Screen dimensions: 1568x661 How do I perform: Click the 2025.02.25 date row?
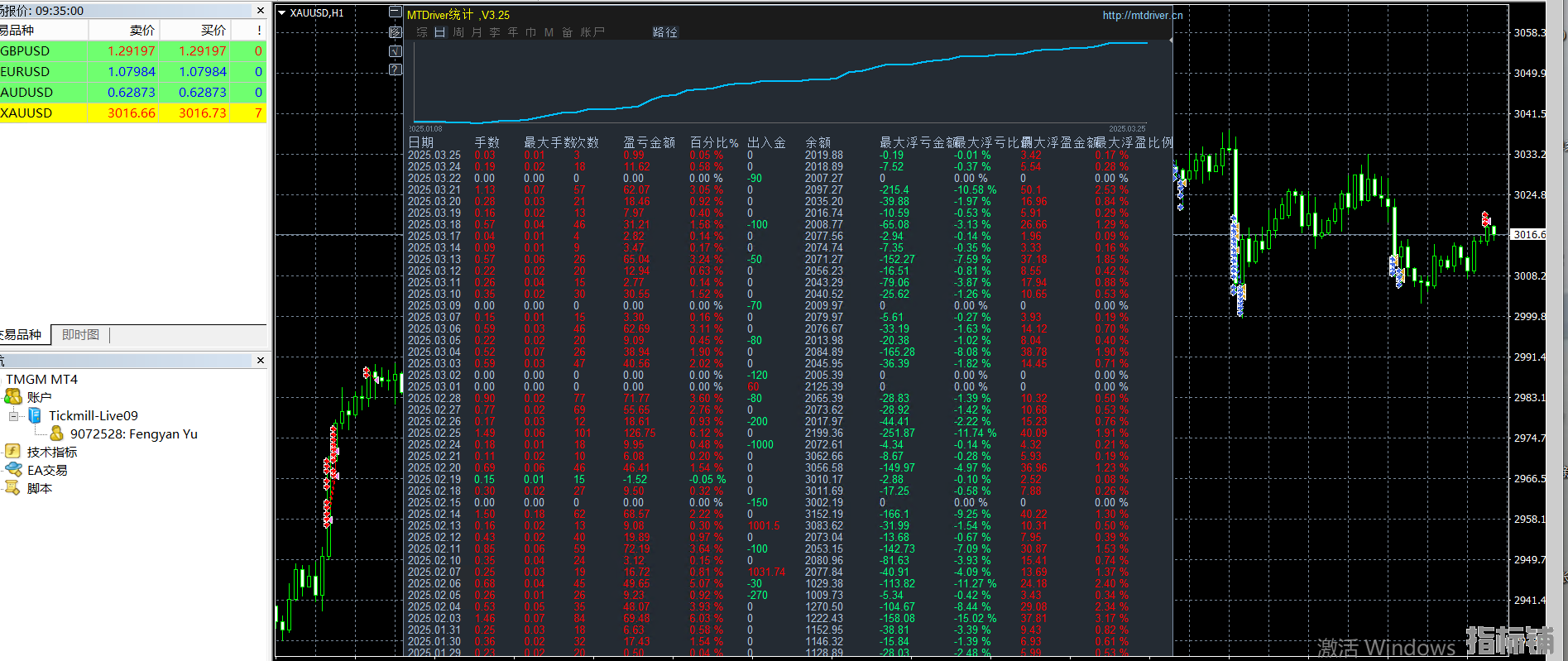[434, 433]
